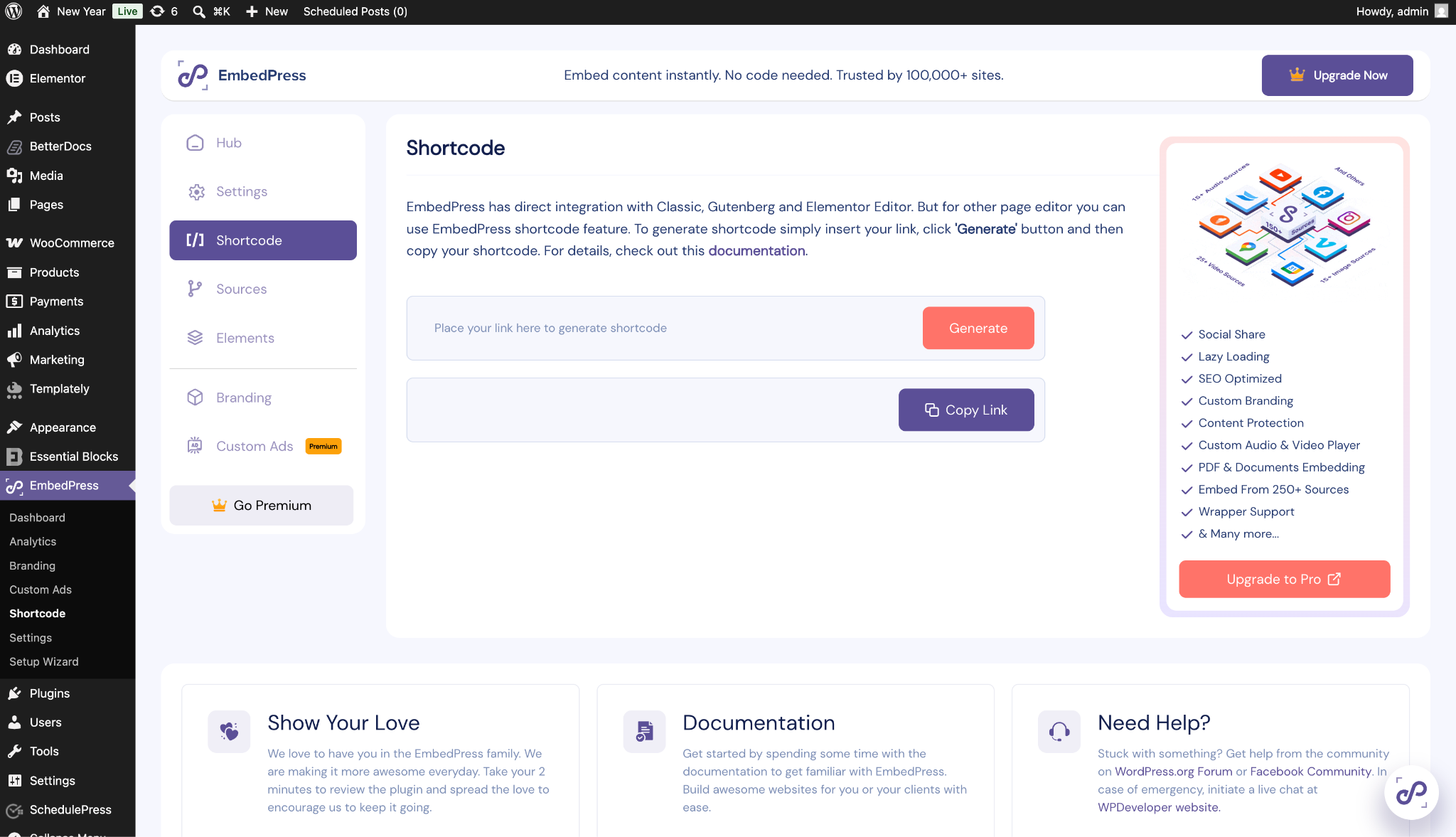This screenshot has width=1456, height=837.
Task: Click the Marketing megaphone icon
Action: 14,360
